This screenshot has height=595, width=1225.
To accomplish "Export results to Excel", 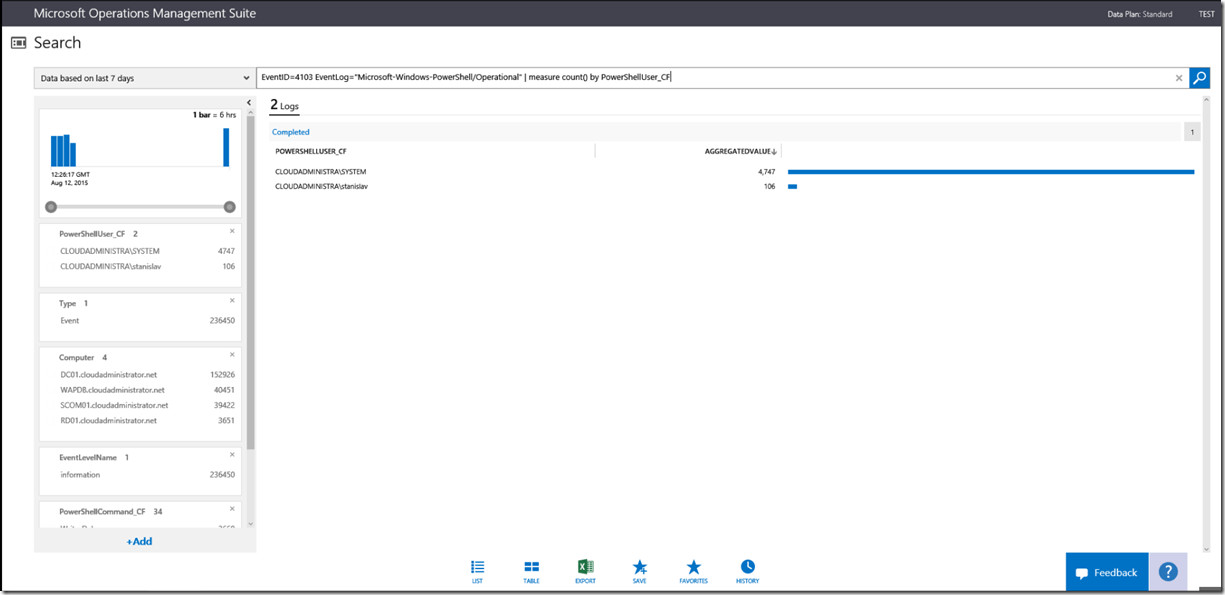I will pos(585,571).
